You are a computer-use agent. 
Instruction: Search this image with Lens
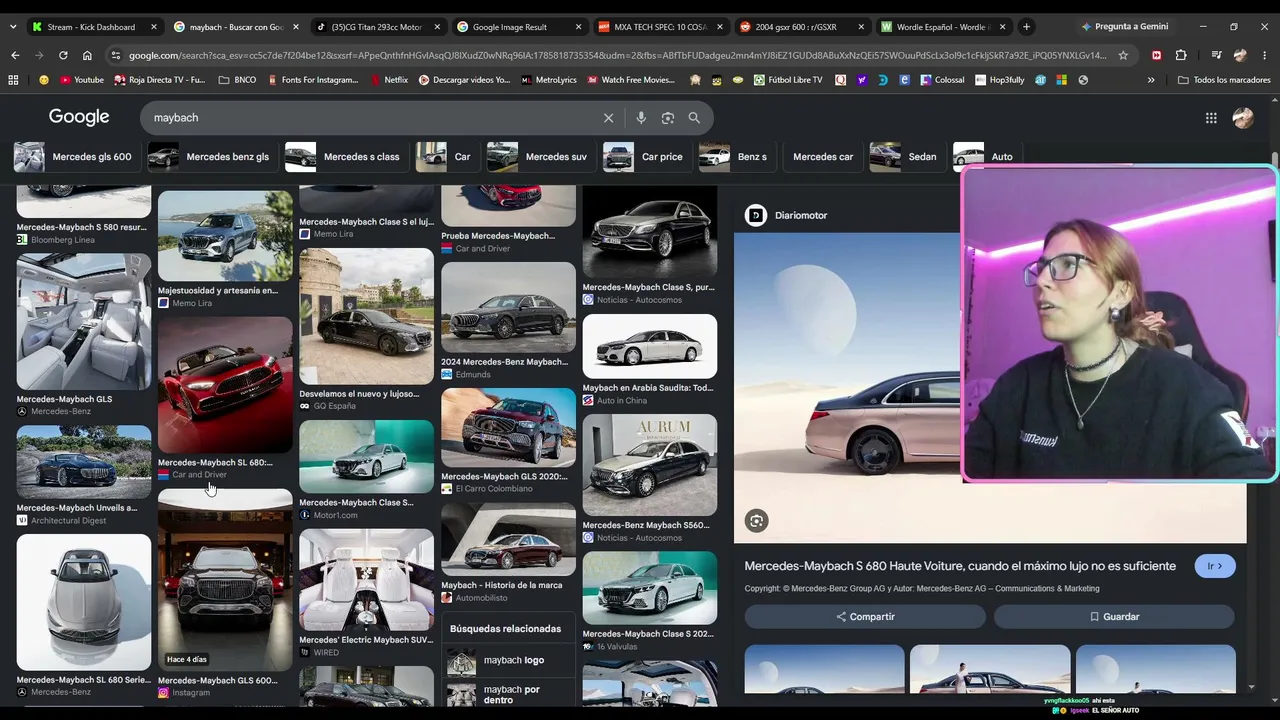[x=756, y=520]
